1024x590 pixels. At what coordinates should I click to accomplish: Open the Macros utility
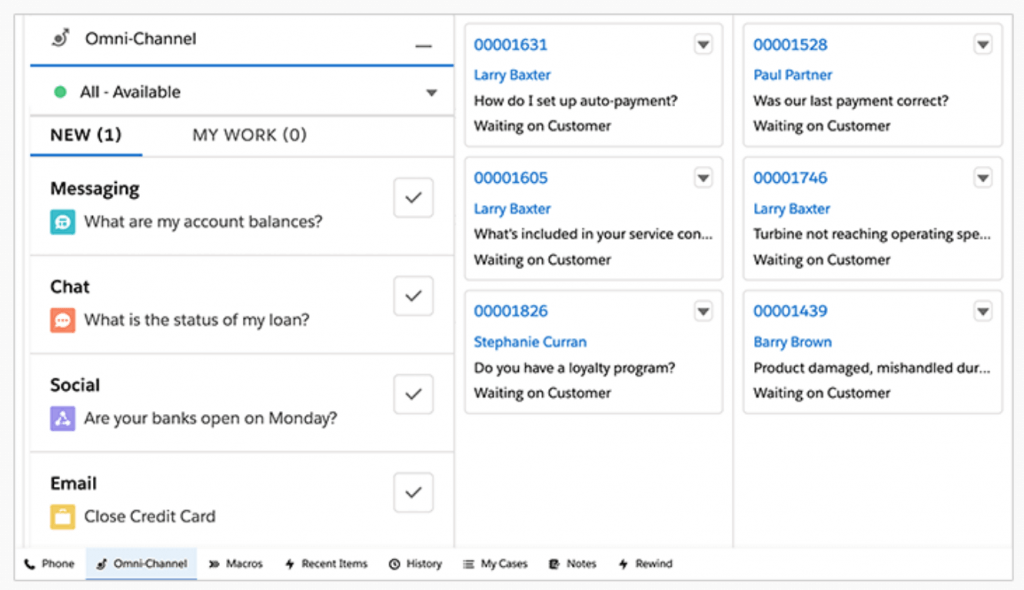235,563
